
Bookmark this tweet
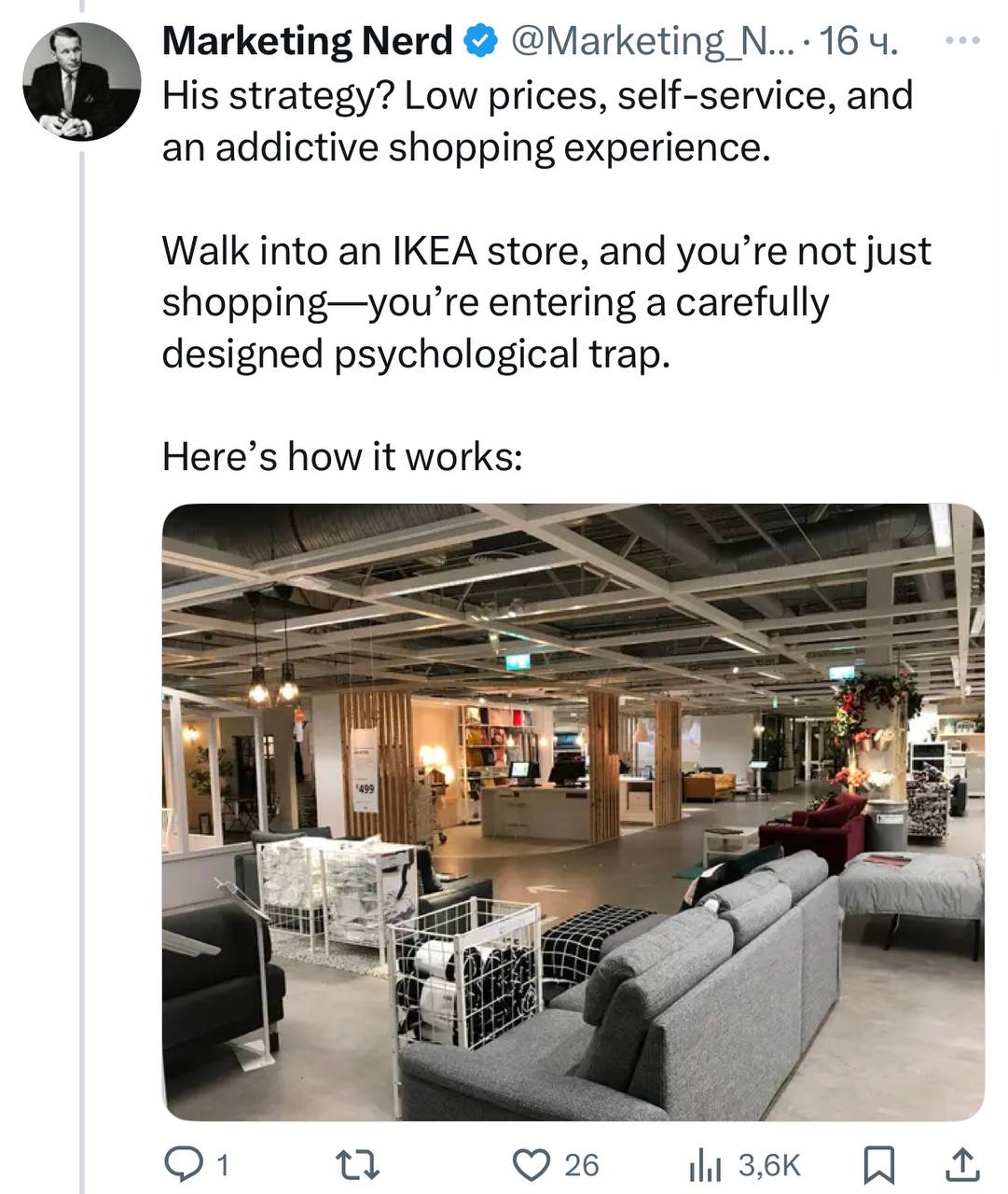point(878,1163)
